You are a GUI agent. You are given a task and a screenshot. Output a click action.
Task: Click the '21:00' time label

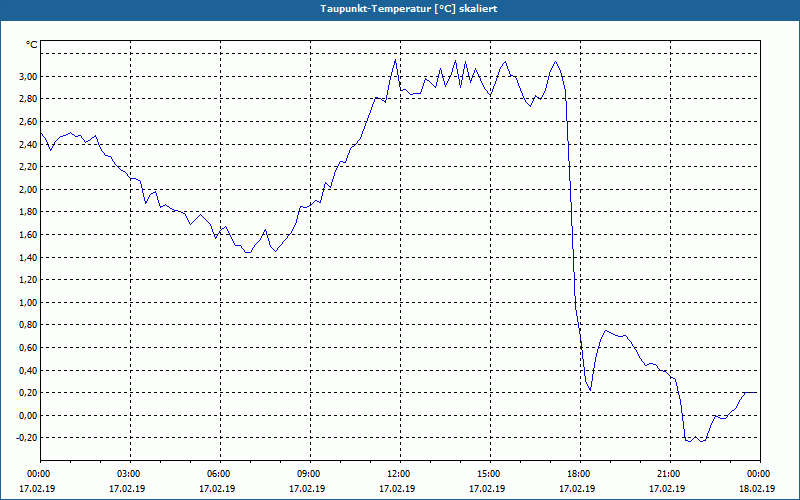[670, 474]
